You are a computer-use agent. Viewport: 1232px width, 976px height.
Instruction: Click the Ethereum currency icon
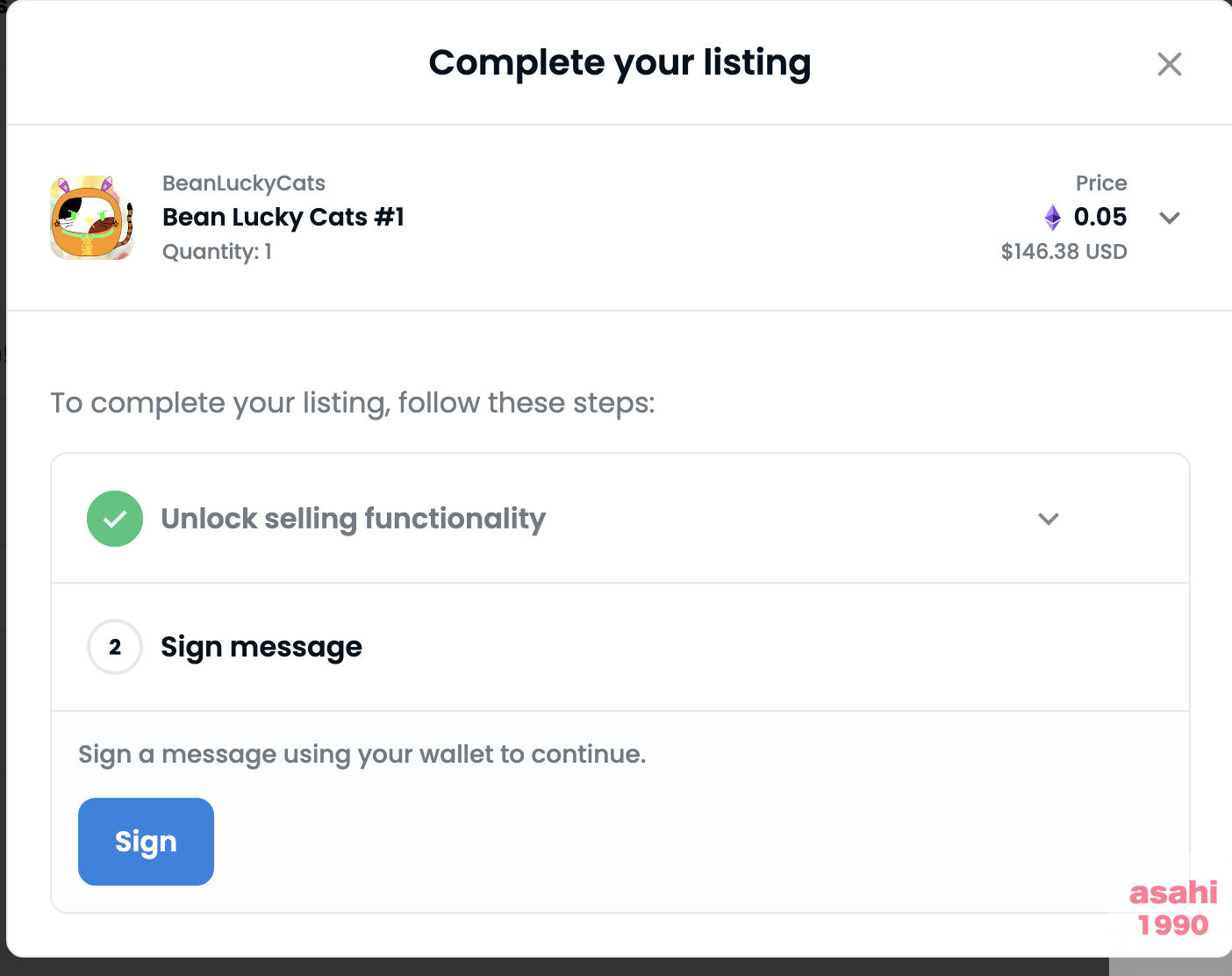pyautogui.click(x=1052, y=217)
